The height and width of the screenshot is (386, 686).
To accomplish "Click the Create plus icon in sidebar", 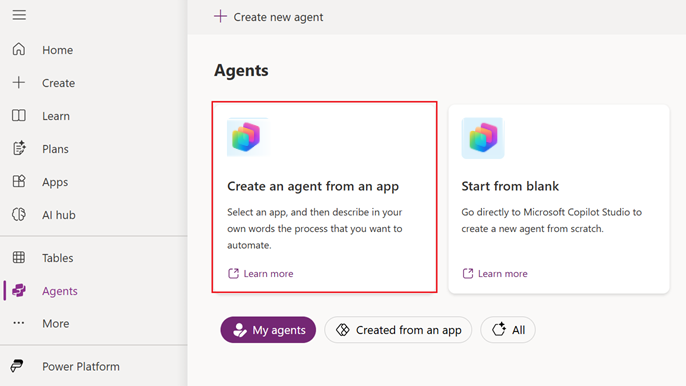I will click(x=19, y=82).
